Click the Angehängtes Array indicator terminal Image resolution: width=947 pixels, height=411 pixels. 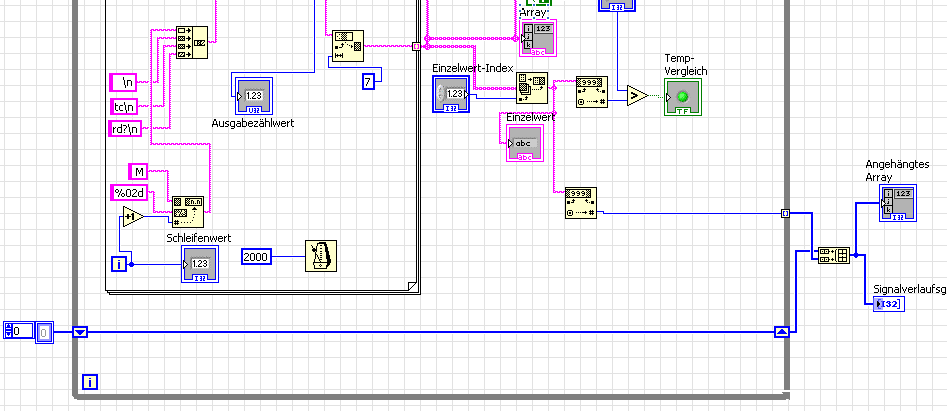(x=898, y=203)
